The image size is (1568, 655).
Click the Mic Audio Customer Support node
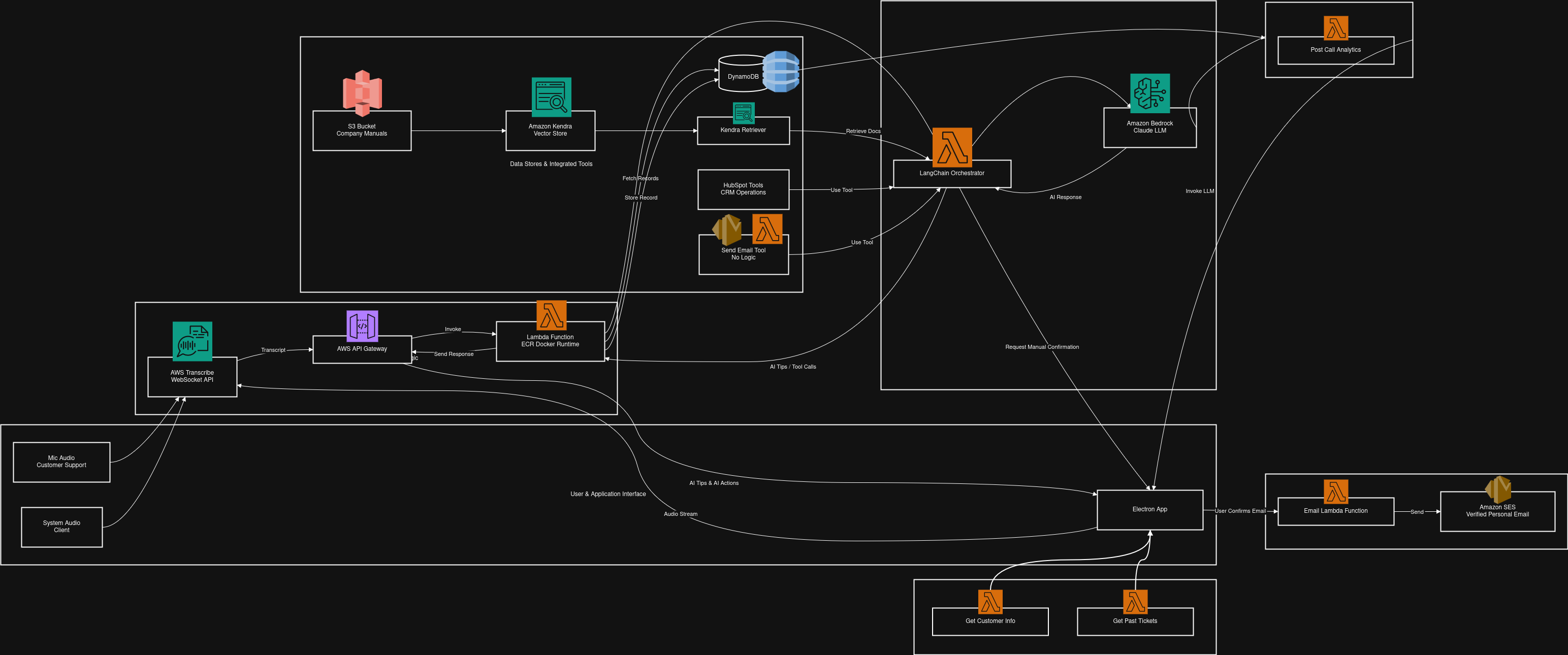click(x=61, y=462)
